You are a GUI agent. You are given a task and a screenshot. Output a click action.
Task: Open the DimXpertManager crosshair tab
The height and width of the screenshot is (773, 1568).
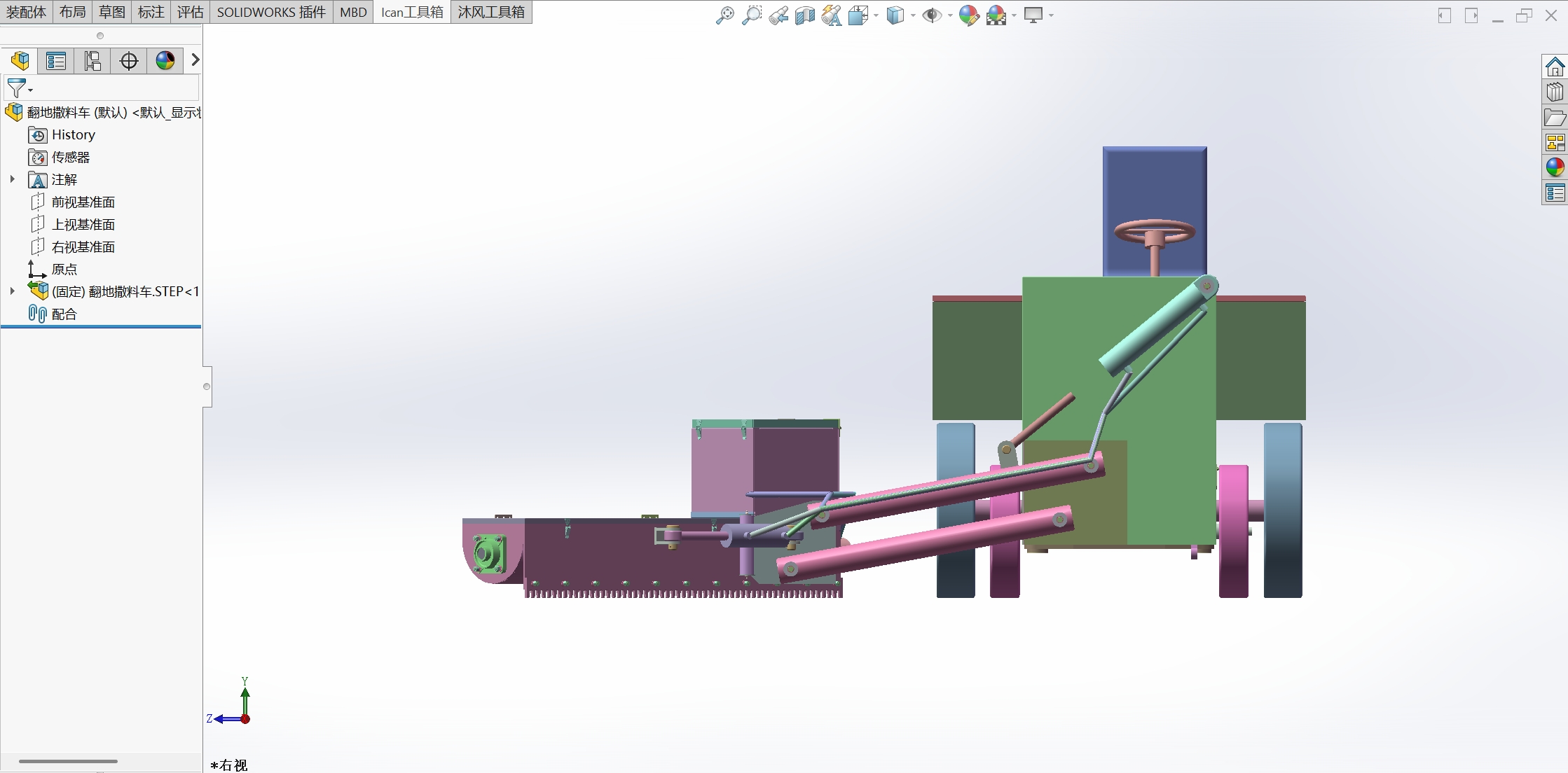129,61
